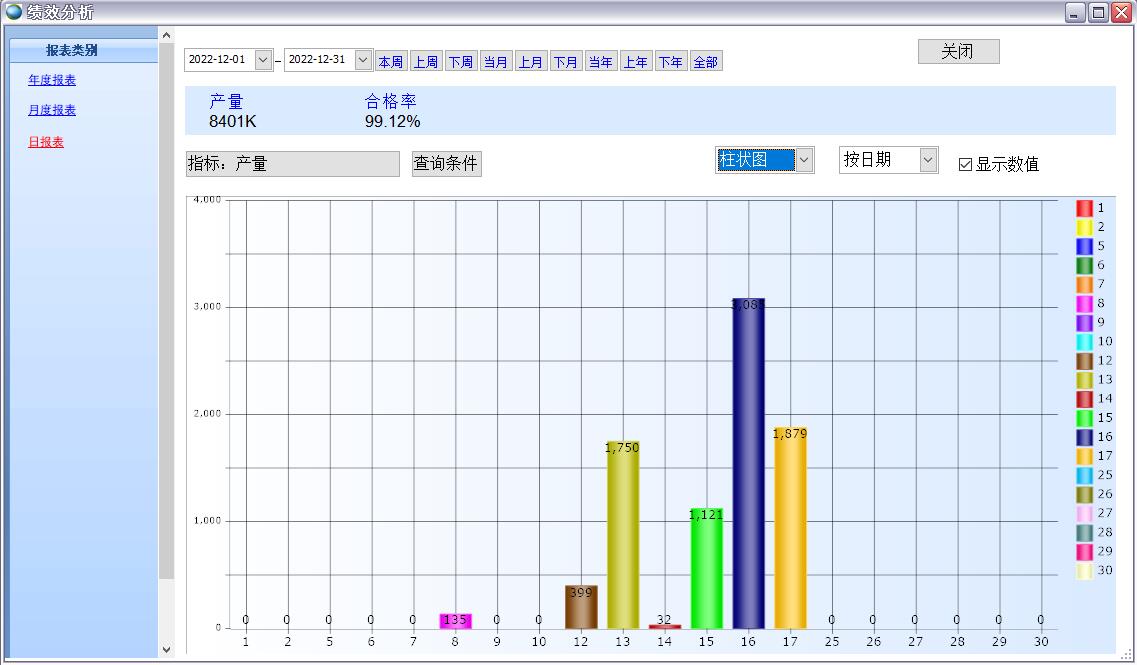Switch to the 月度报表 report
The image size is (1137, 665).
pyautogui.click(x=52, y=110)
